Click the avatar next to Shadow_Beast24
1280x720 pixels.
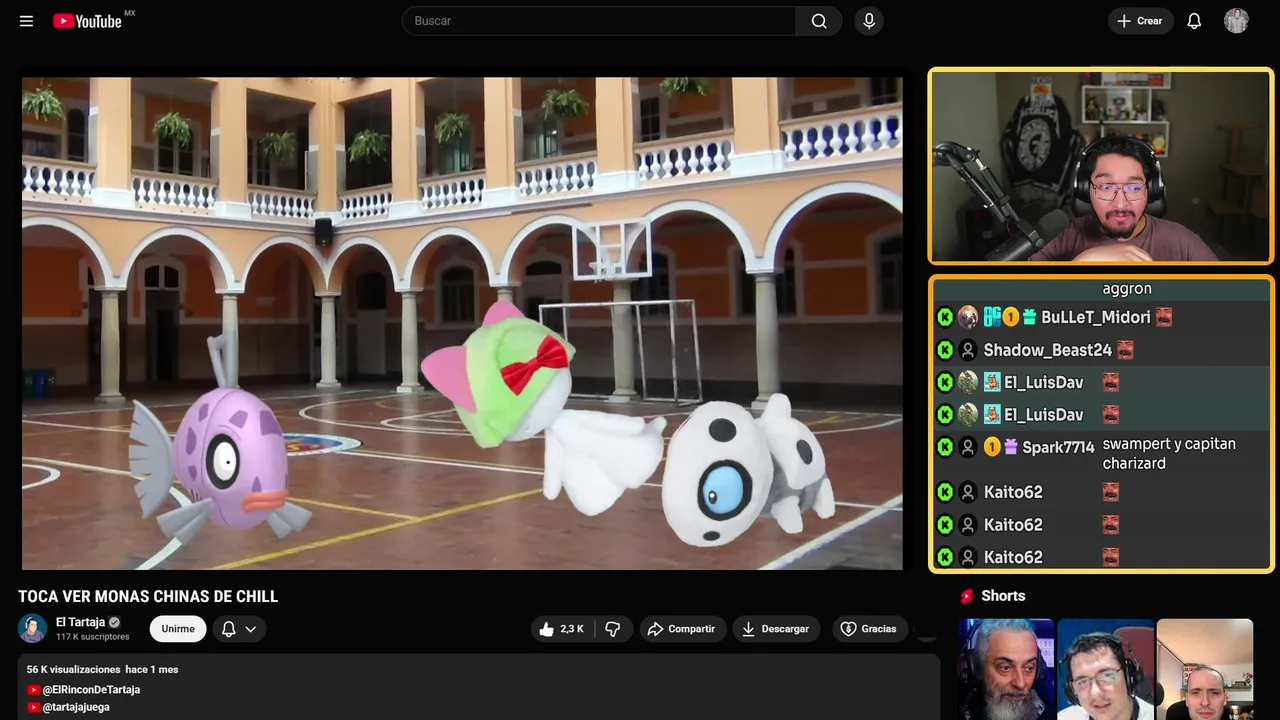(967, 350)
